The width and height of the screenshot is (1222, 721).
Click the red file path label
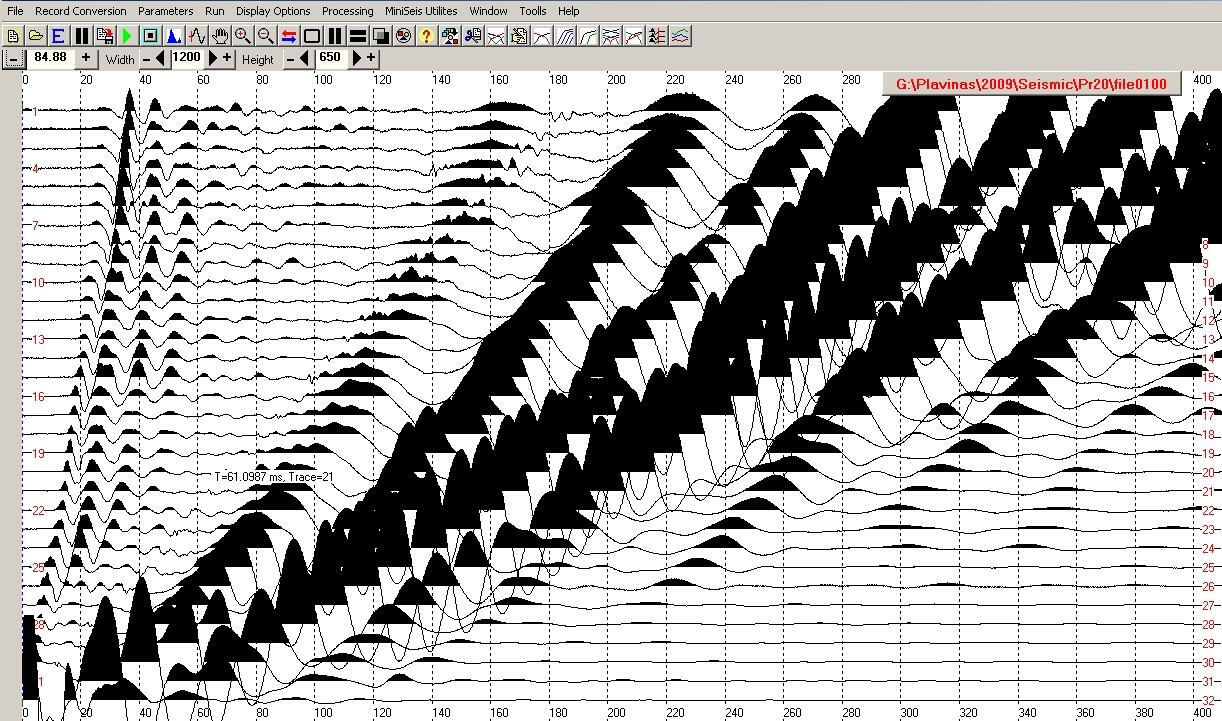[x=1031, y=84]
